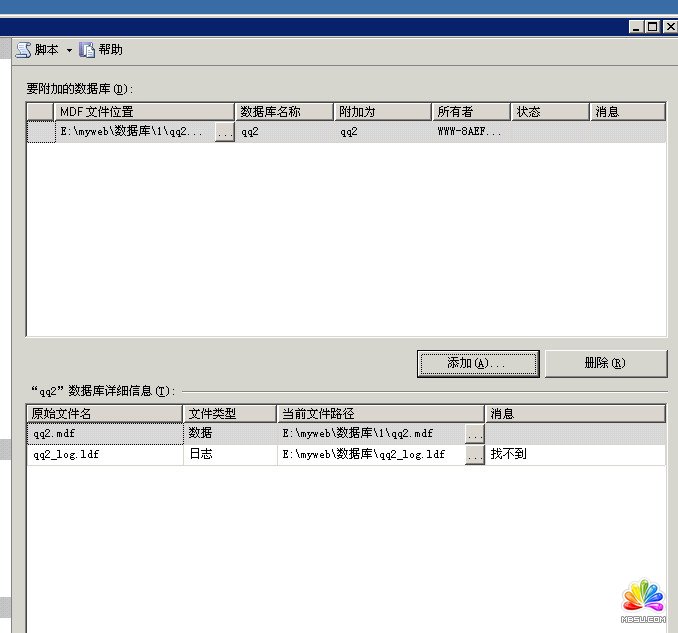The height and width of the screenshot is (633, 678).
Task: Click 所有者 column header
Action: (x=471, y=112)
